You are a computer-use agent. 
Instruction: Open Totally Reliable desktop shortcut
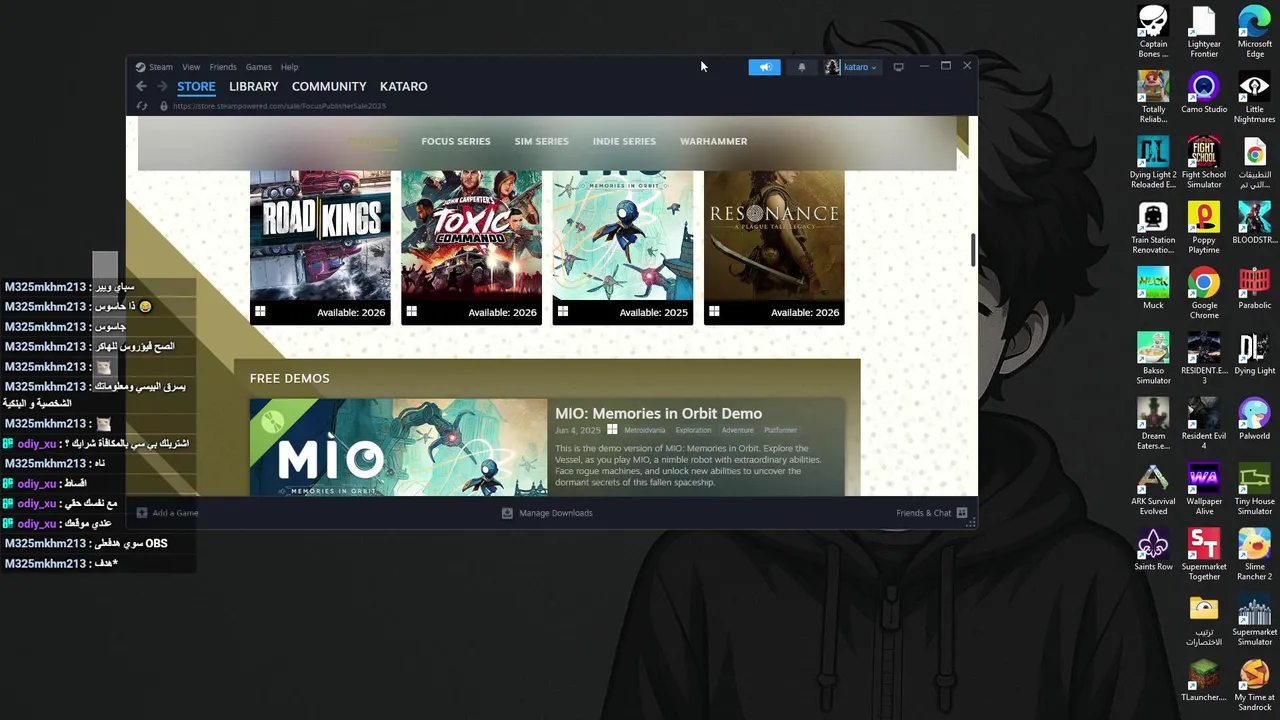[1153, 97]
